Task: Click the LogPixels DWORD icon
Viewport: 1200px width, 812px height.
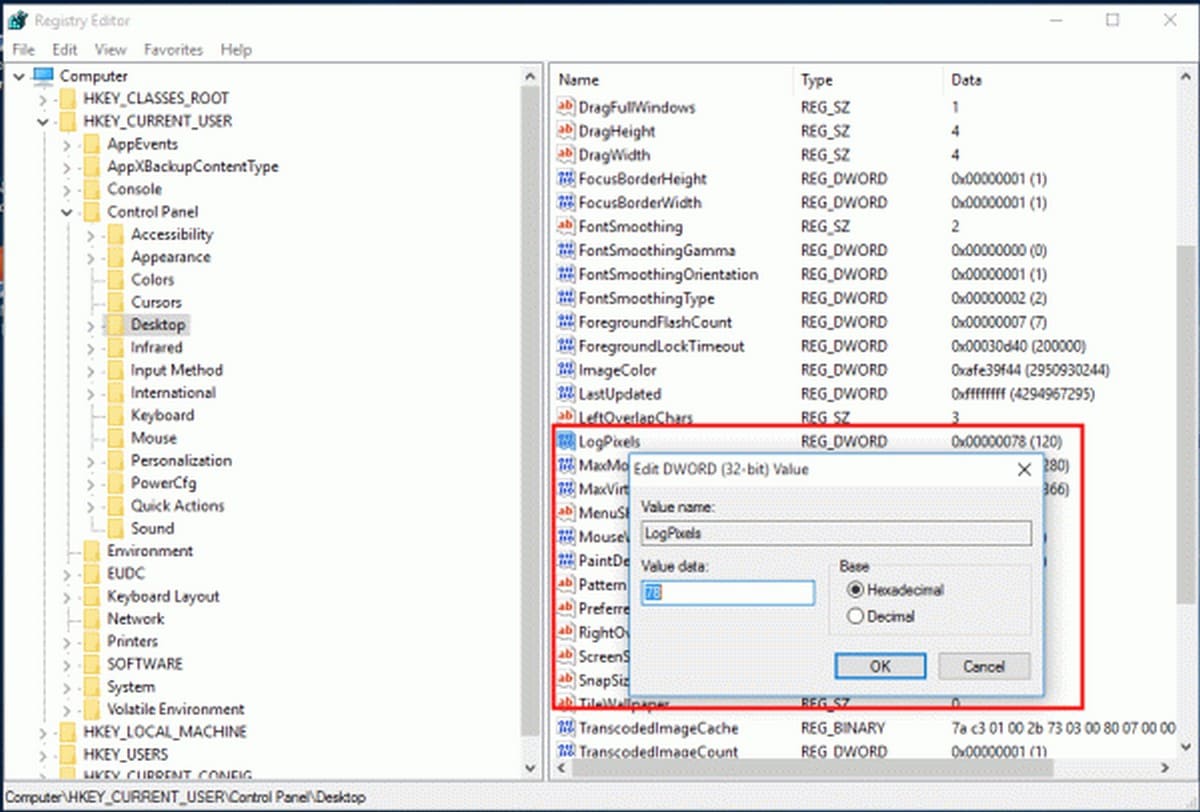Action: click(x=566, y=441)
